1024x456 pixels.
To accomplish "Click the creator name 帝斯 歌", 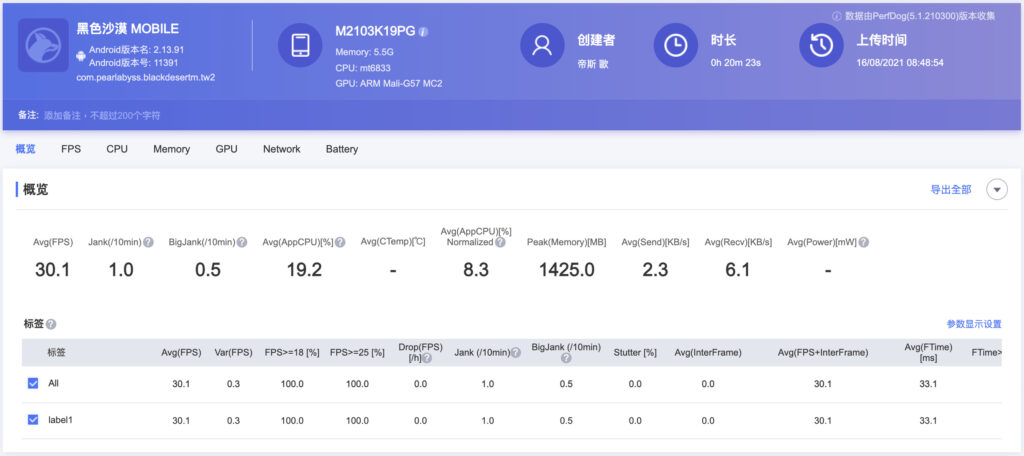I will 593,64.
